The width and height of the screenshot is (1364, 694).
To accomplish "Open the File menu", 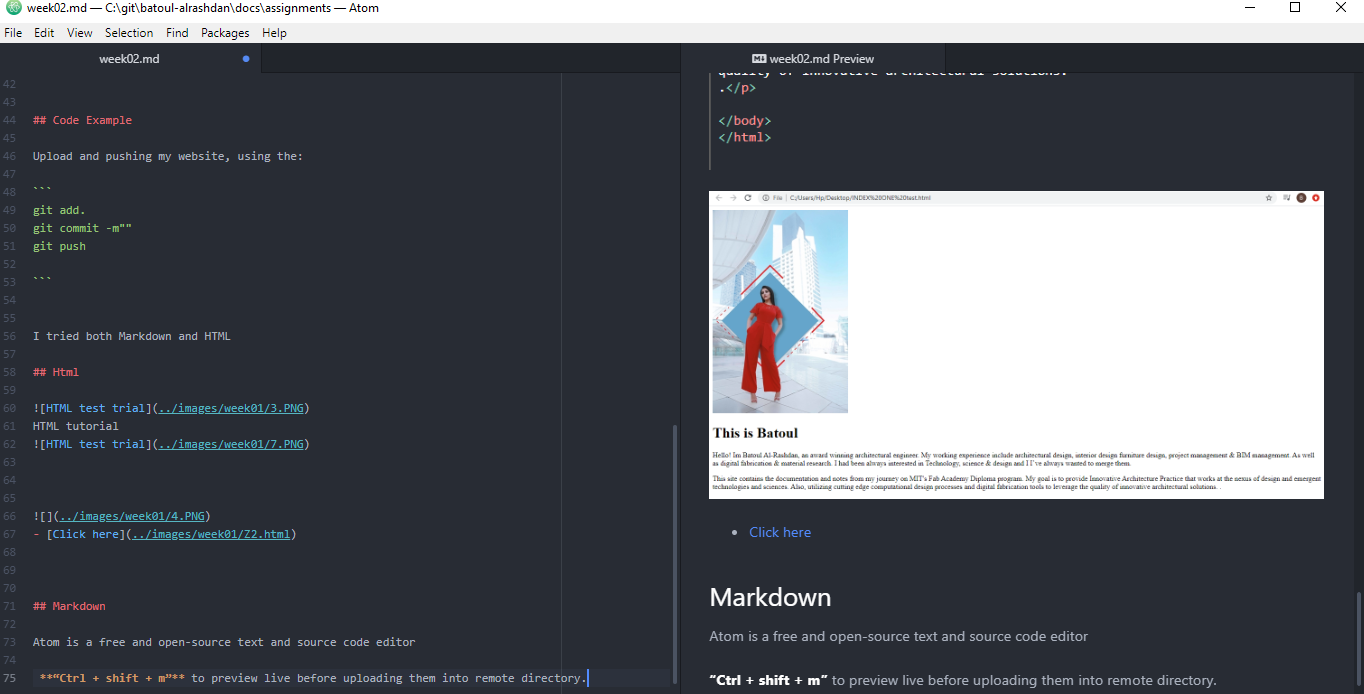I will pyautogui.click(x=13, y=33).
